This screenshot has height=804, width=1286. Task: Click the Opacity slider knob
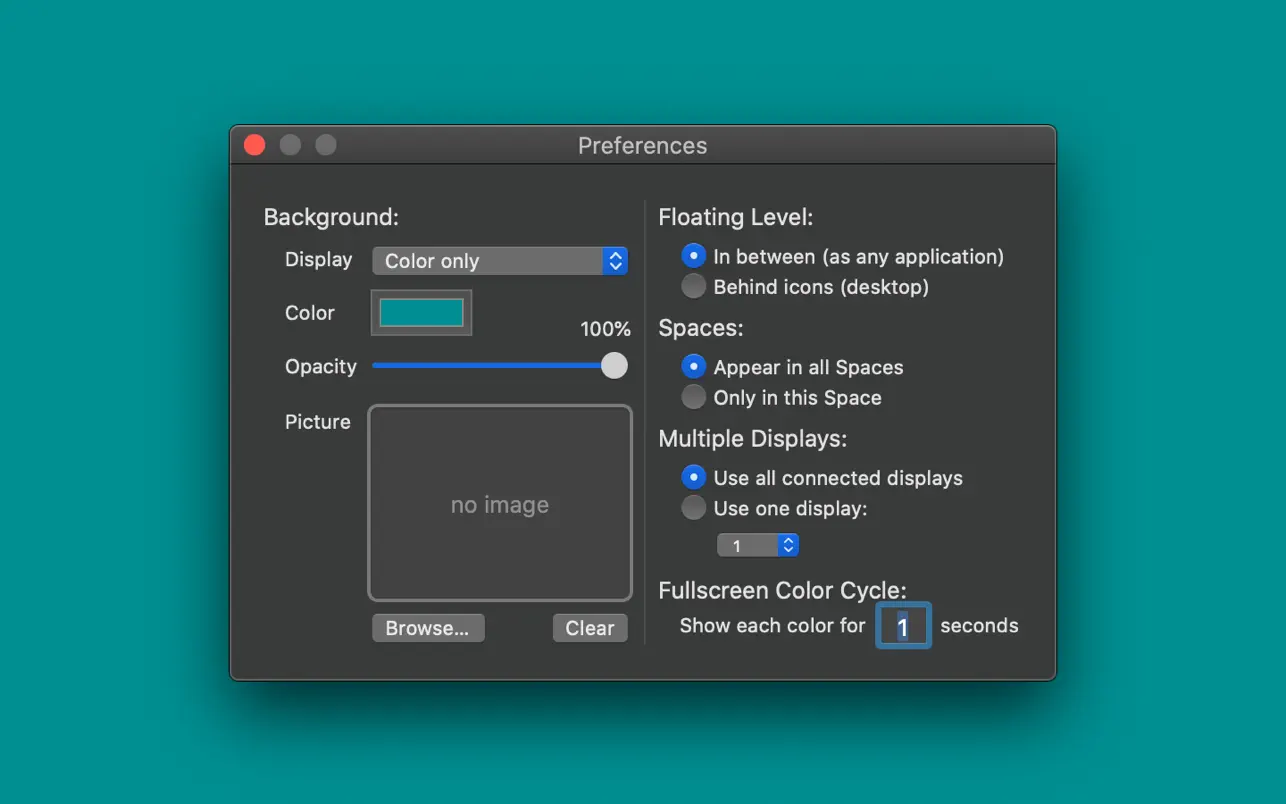click(x=613, y=366)
